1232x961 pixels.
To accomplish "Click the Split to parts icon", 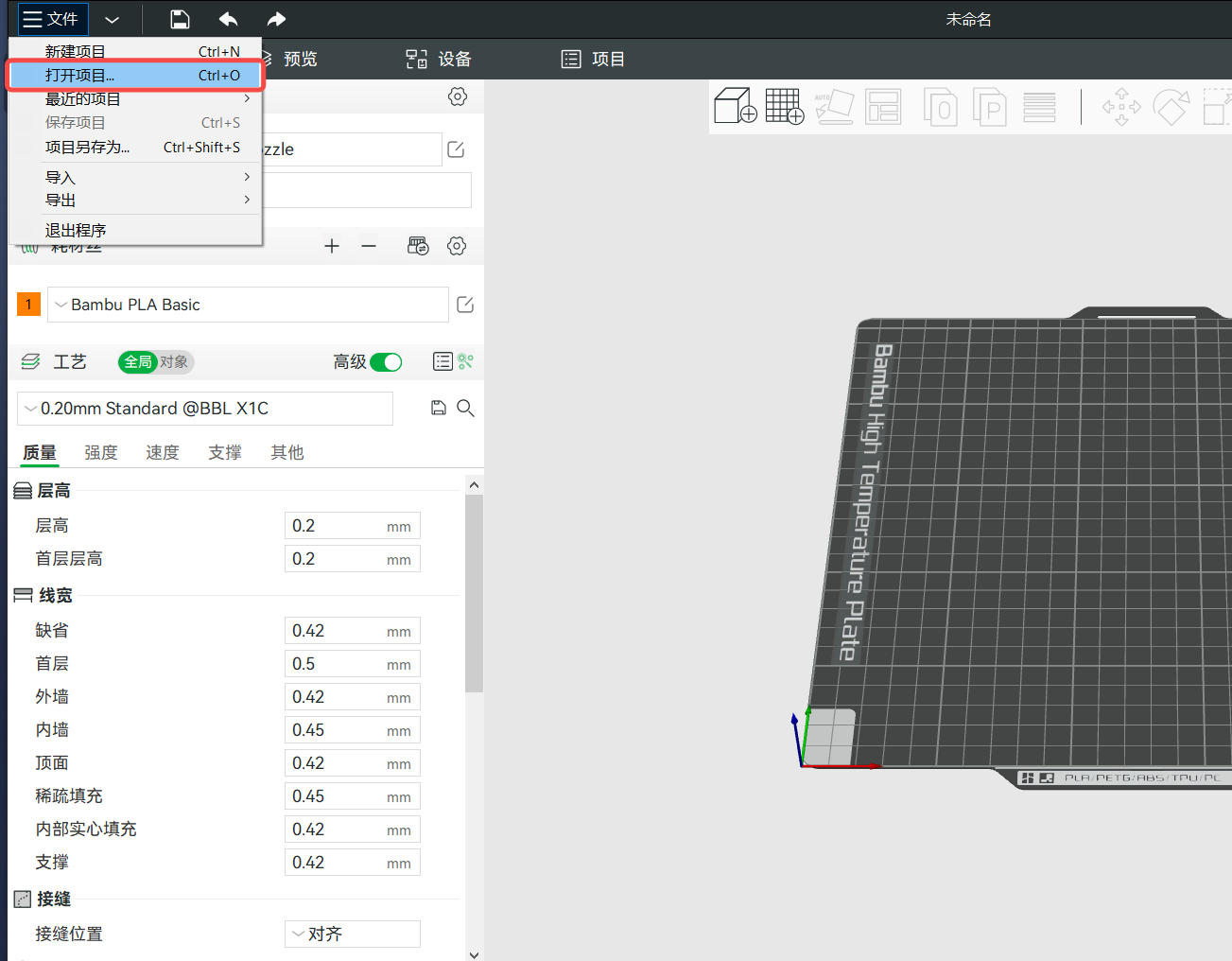I will 989,106.
